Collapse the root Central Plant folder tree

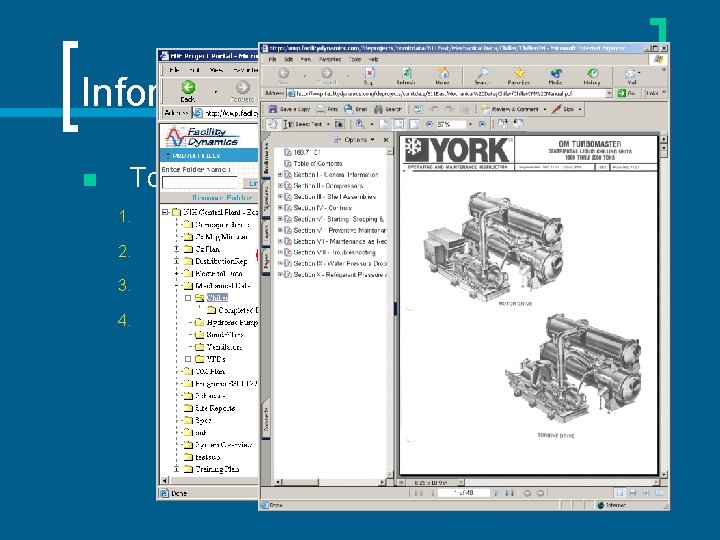(x=165, y=212)
